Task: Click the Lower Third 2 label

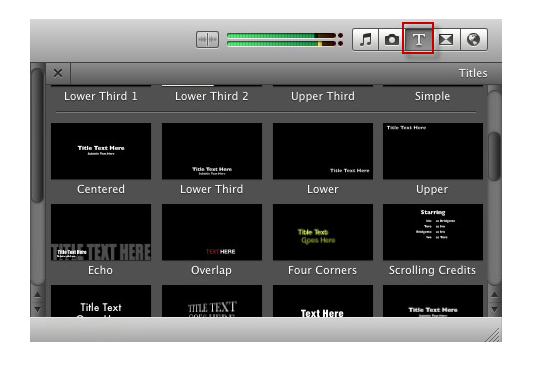Action: pyautogui.click(x=211, y=96)
